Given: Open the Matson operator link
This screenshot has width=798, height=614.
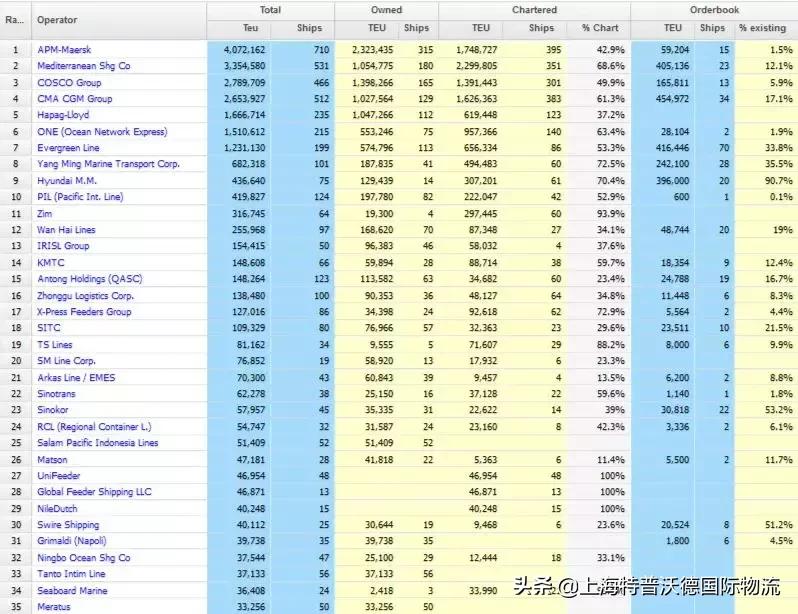Looking at the screenshot, I should pyautogui.click(x=52, y=460).
